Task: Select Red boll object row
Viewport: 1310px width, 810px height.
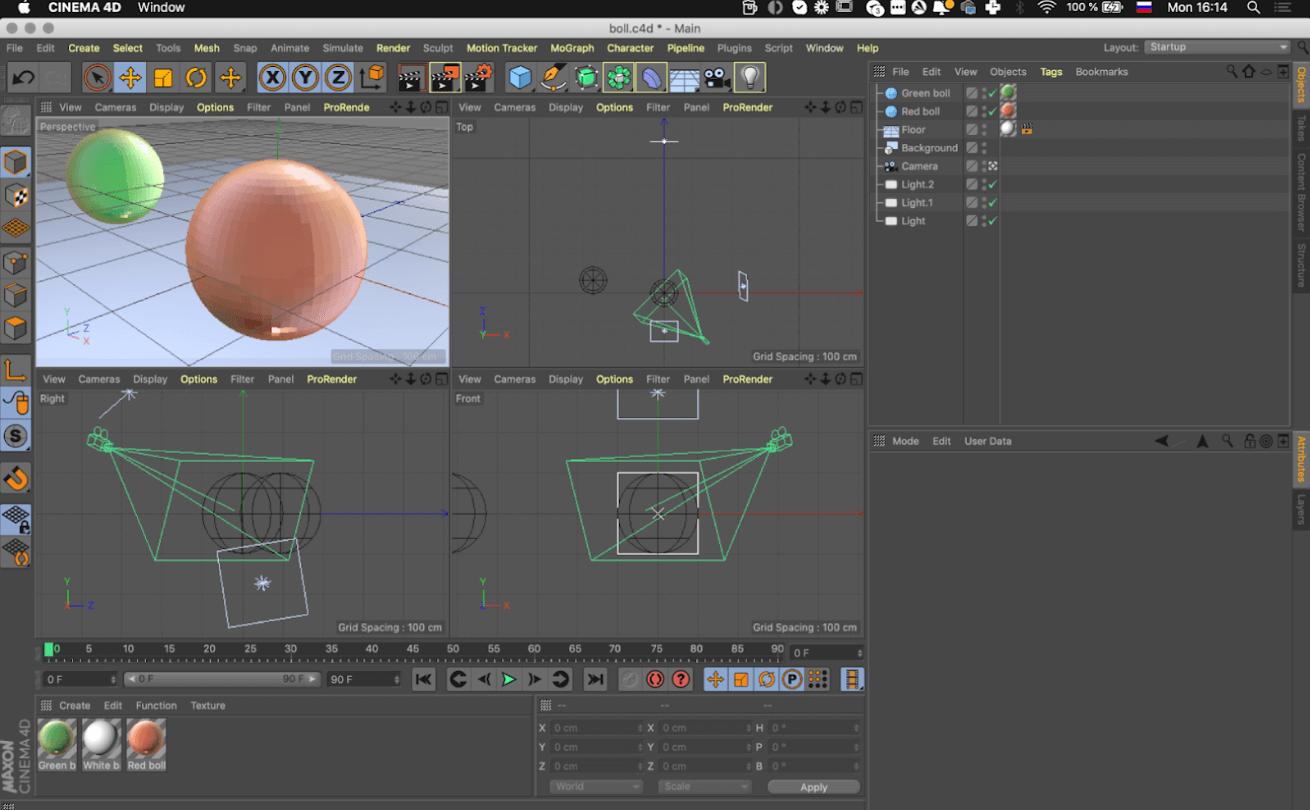Action: coord(920,111)
